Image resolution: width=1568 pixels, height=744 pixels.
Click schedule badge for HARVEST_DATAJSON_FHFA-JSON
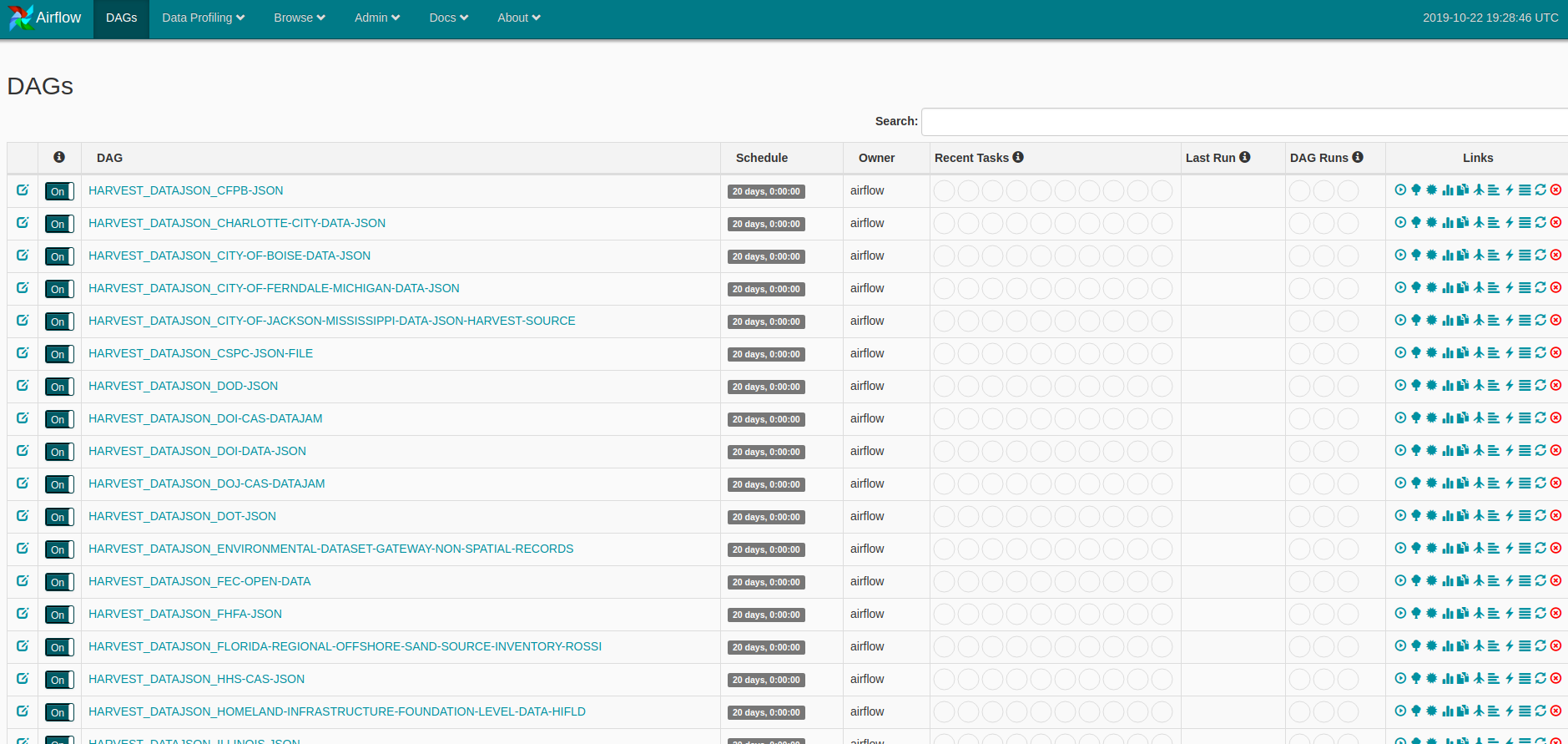coord(766,615)
